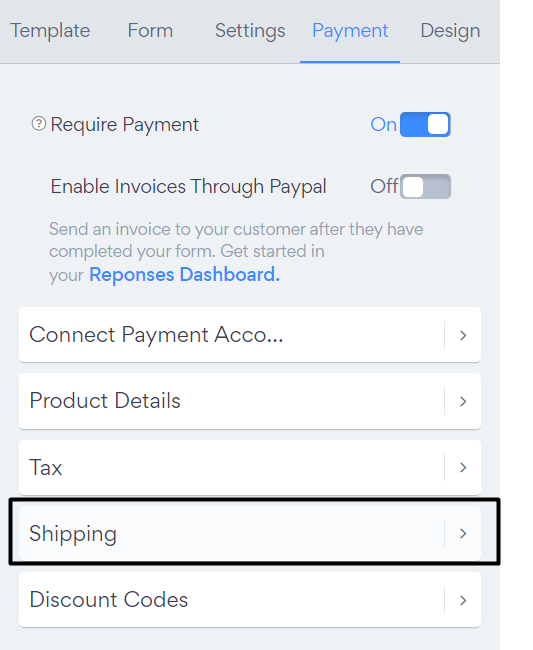Switch to the Template tab
Viewport: 533px width, 650px height.
tap(50, 31)
